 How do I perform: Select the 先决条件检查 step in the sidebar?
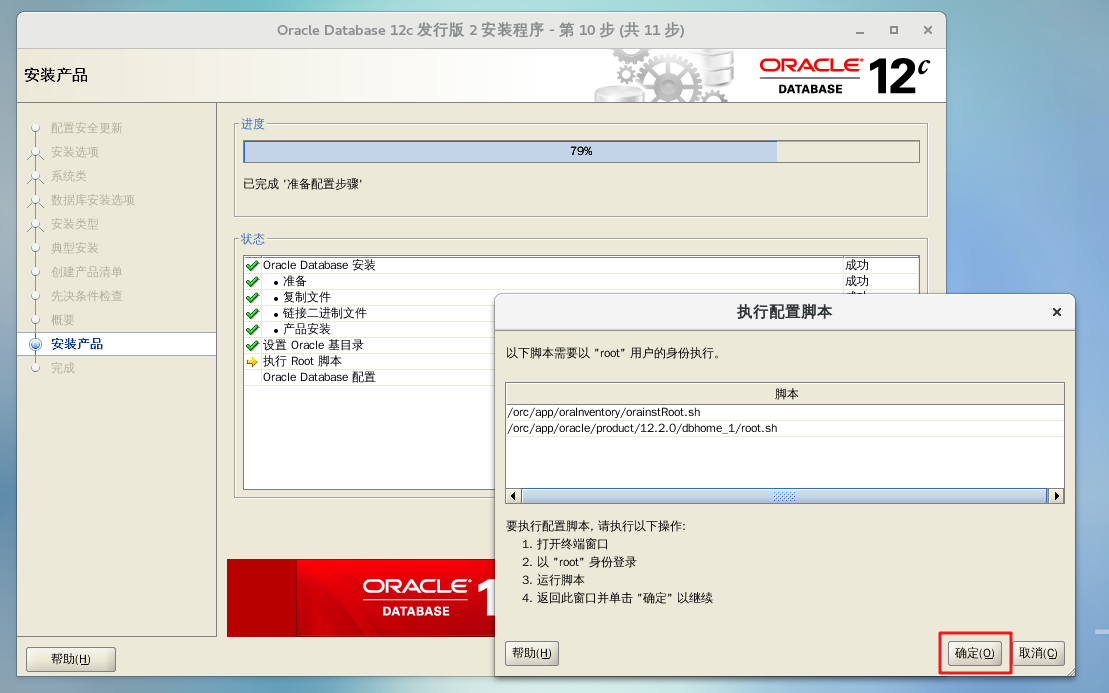point(86,296)
